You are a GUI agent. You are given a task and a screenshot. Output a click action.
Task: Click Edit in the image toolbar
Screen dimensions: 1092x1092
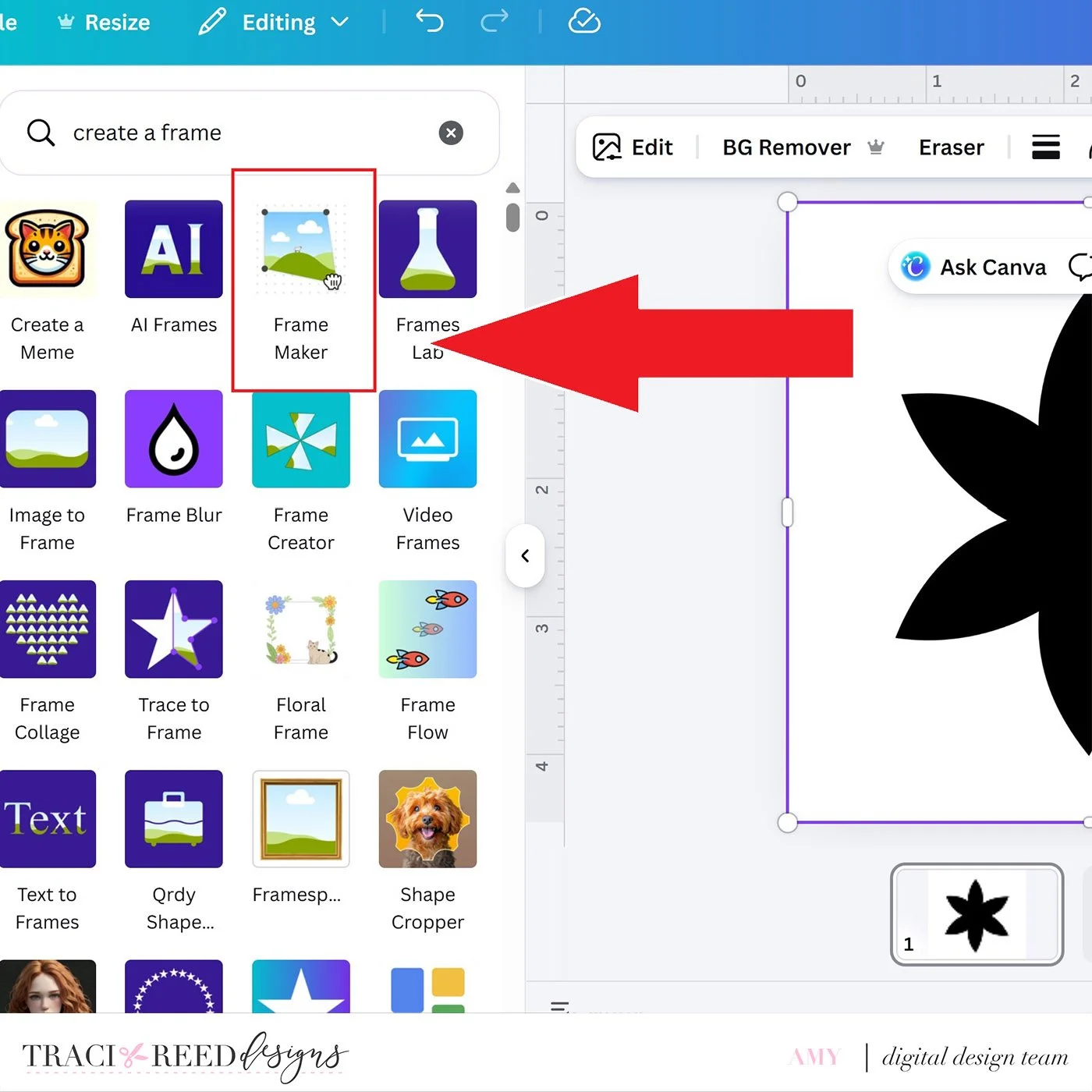click(x=633, y=147)
